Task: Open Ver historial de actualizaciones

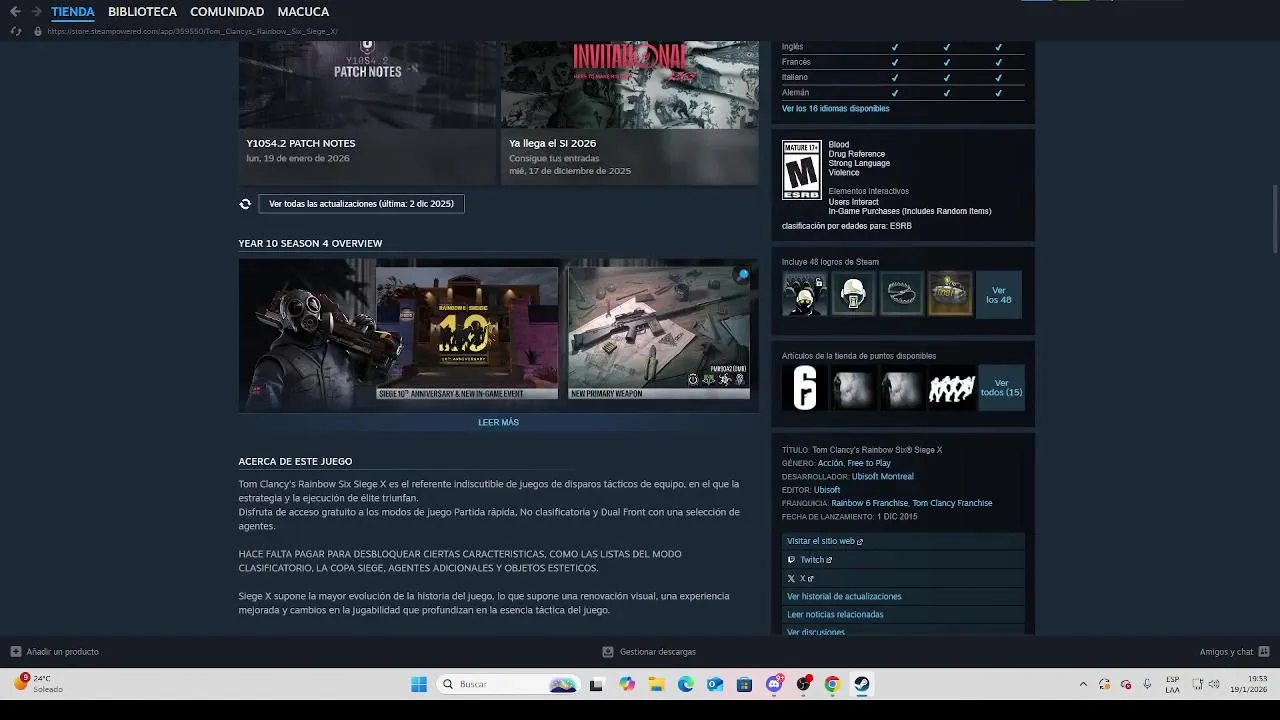Action: point(903,597)
